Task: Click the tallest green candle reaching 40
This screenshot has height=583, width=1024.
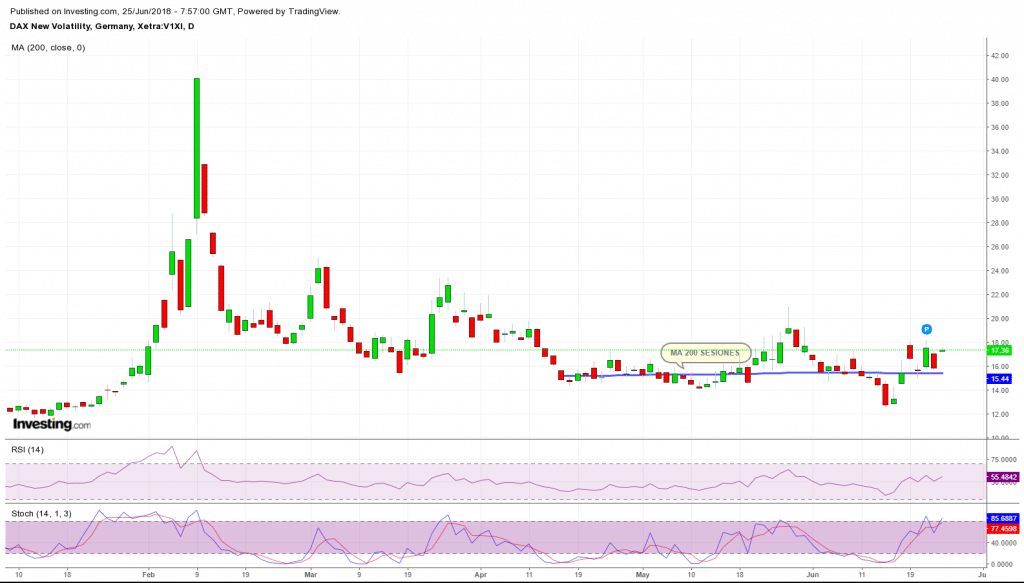Action: [x=197, y=148]
